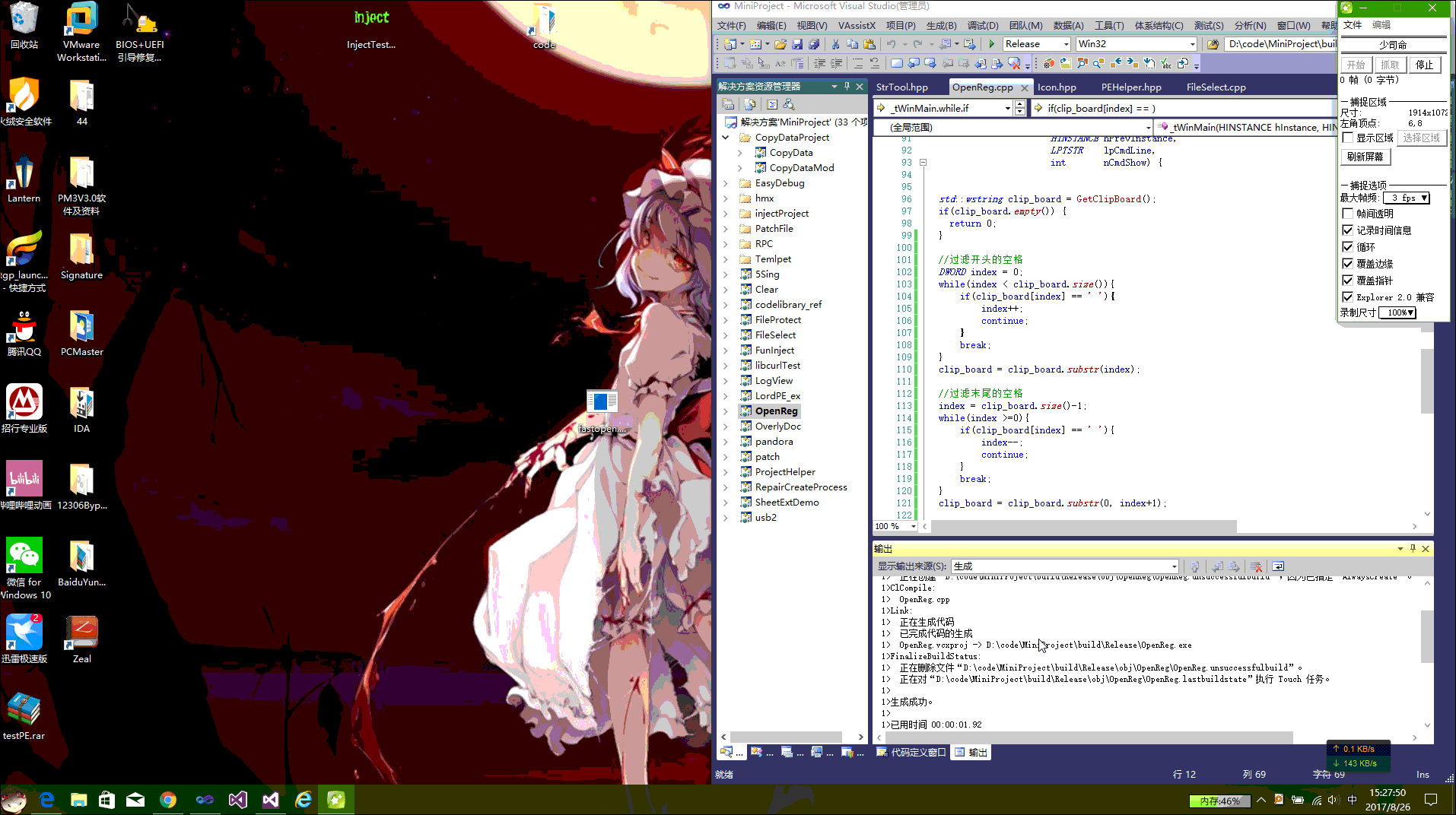Enable 帧间透明 checkbox
1456x815 pixels.
click(1348, 214)
